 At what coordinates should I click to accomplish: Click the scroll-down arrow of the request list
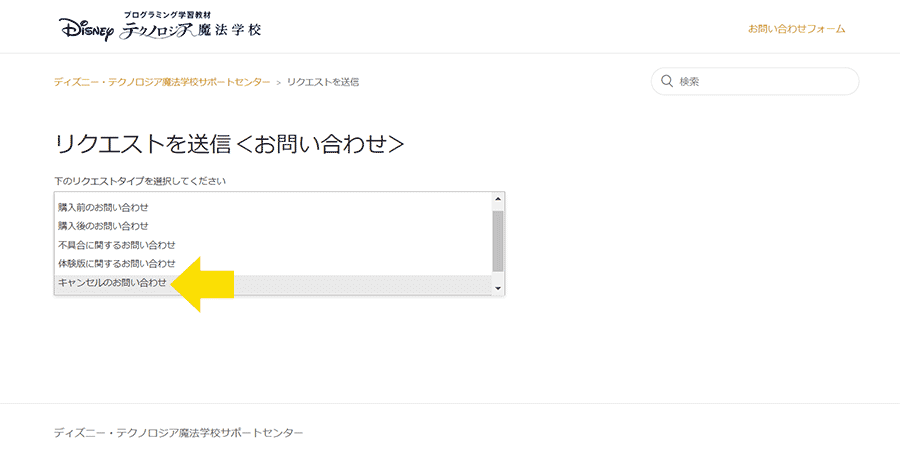(498, 288)
